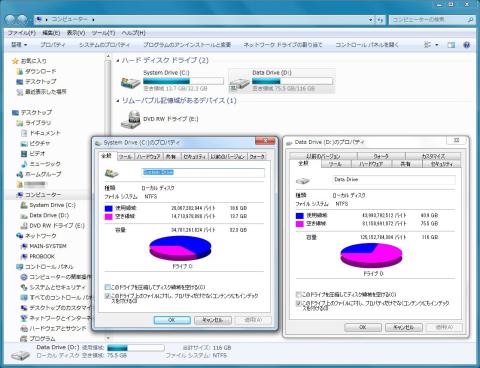Viewport: 480px width, 368px height.
Task: Click OK in Data Drive (D:) properties
Action: tap(363, 327)
